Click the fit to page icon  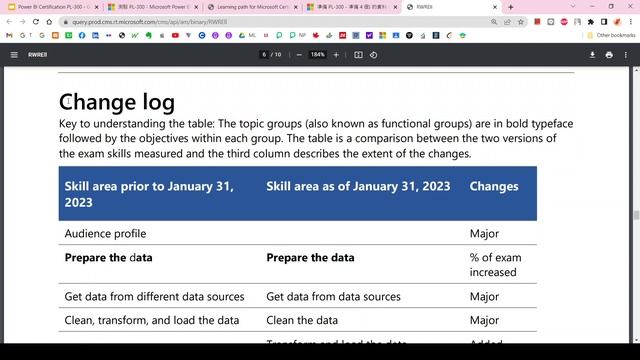pyautogui.click(x=358, y=55)
